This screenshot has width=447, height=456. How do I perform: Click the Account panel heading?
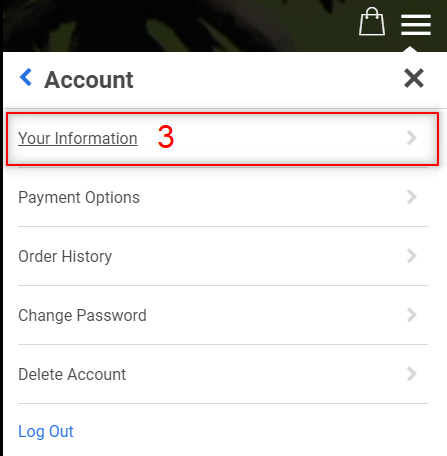pyautogui.click(x=89, y=80)
